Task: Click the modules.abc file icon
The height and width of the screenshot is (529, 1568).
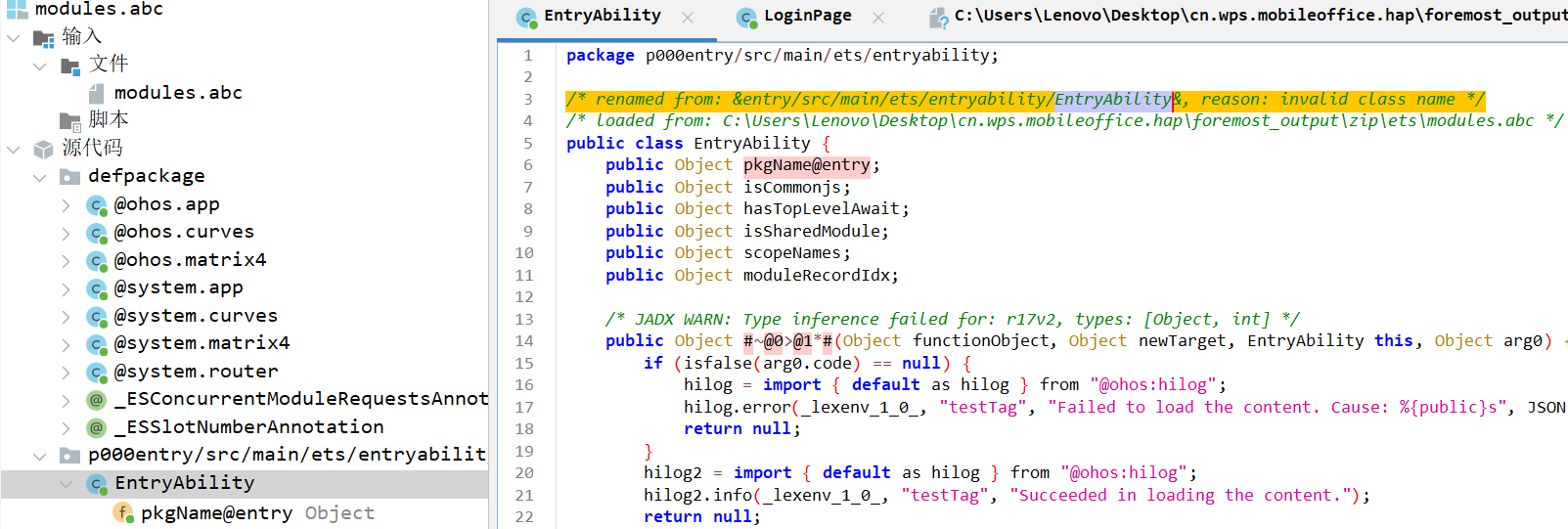Action: pos(96,93)
